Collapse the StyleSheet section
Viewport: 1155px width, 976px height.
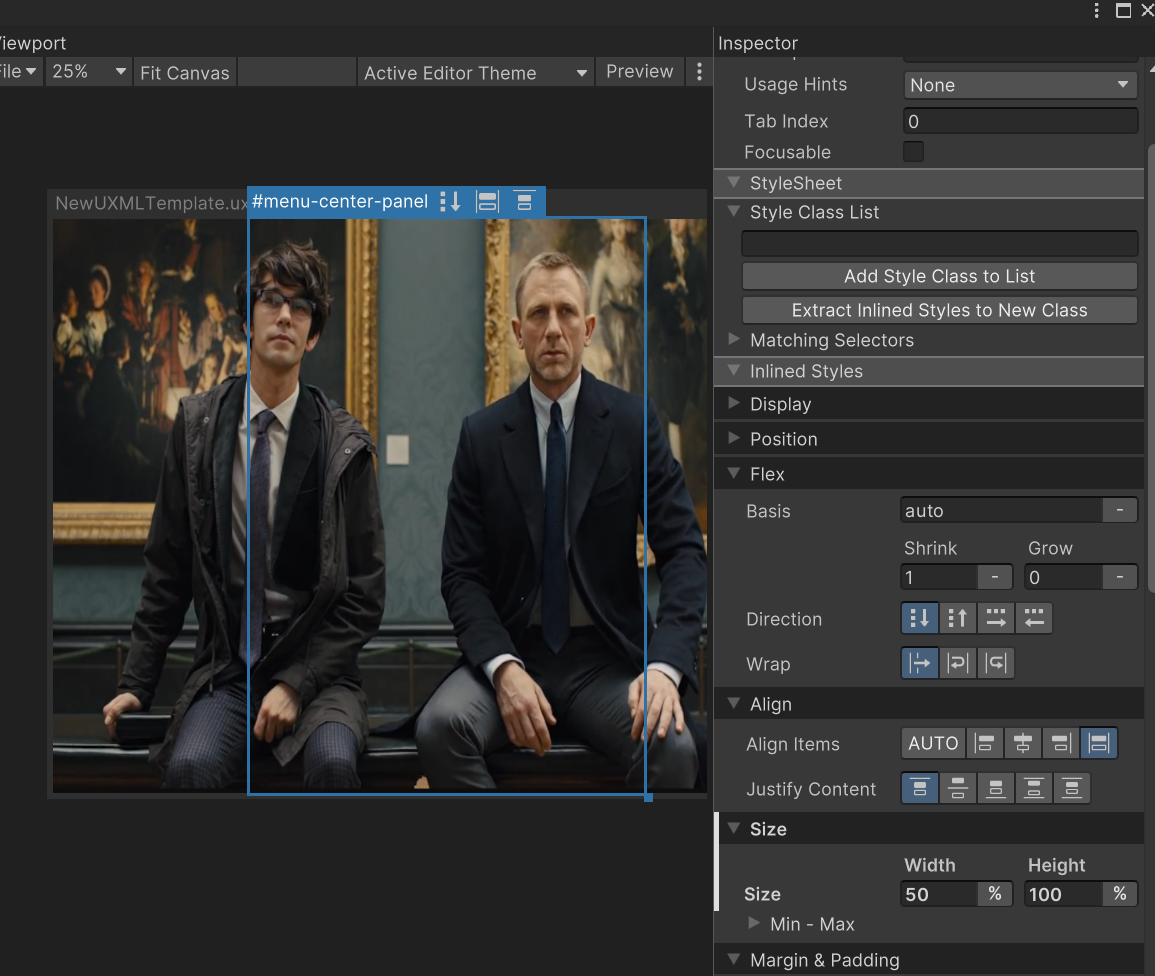734,182
